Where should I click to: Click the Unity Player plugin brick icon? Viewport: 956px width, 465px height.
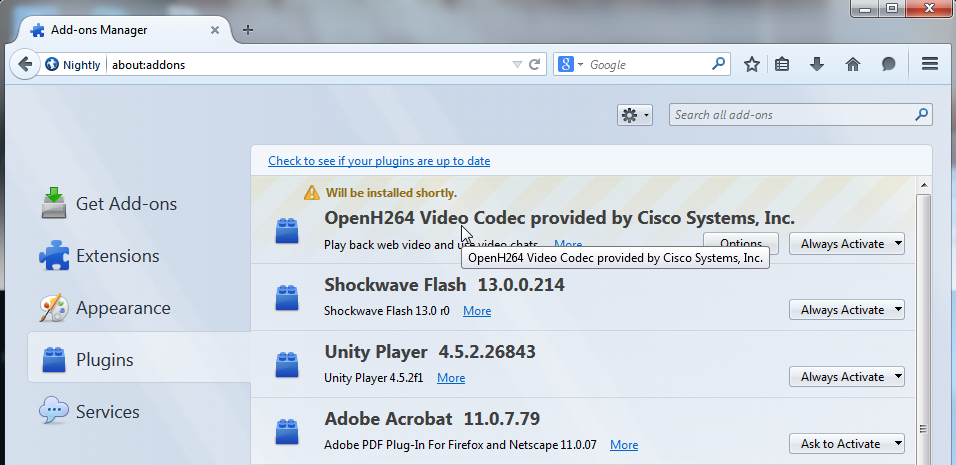pyautogui.click(x=287, y=365)
